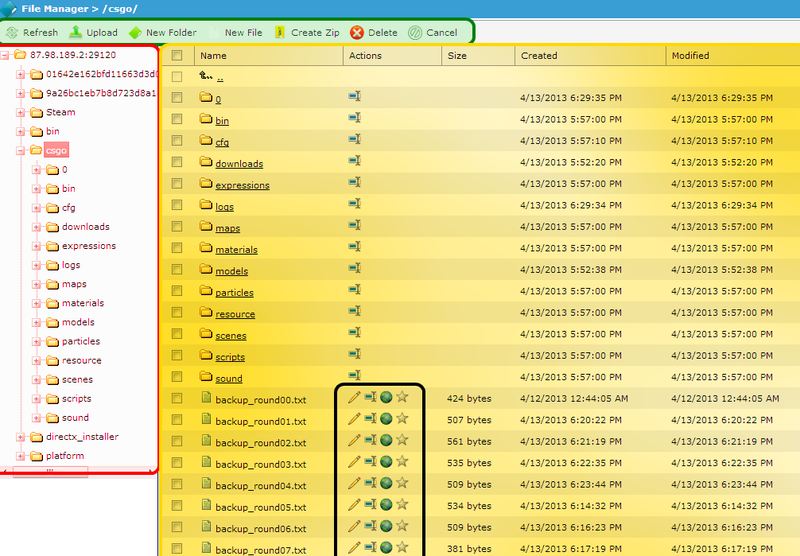Expand the Steam folder in the tree

tap(20, 113)
